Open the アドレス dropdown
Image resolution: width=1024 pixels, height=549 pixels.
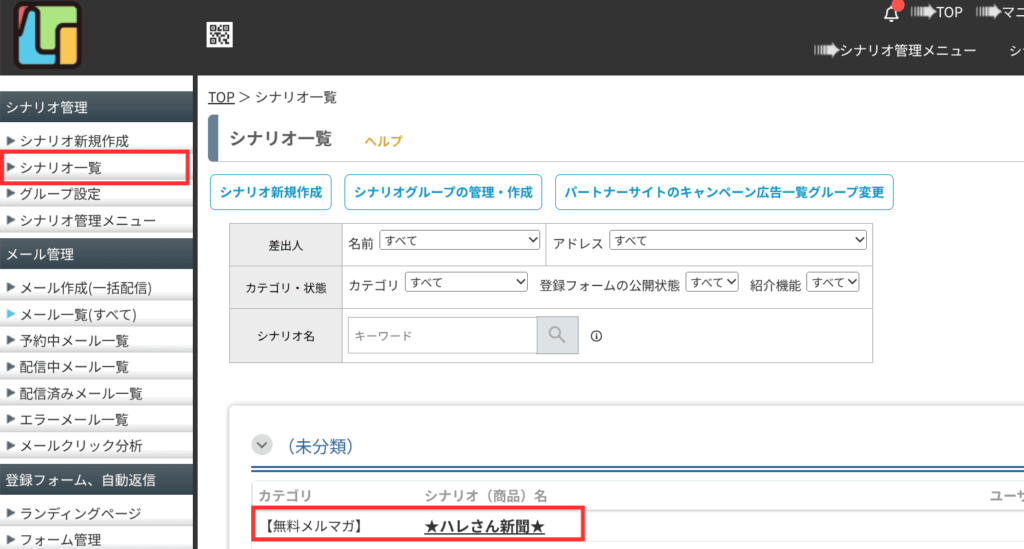coord(738,240)
